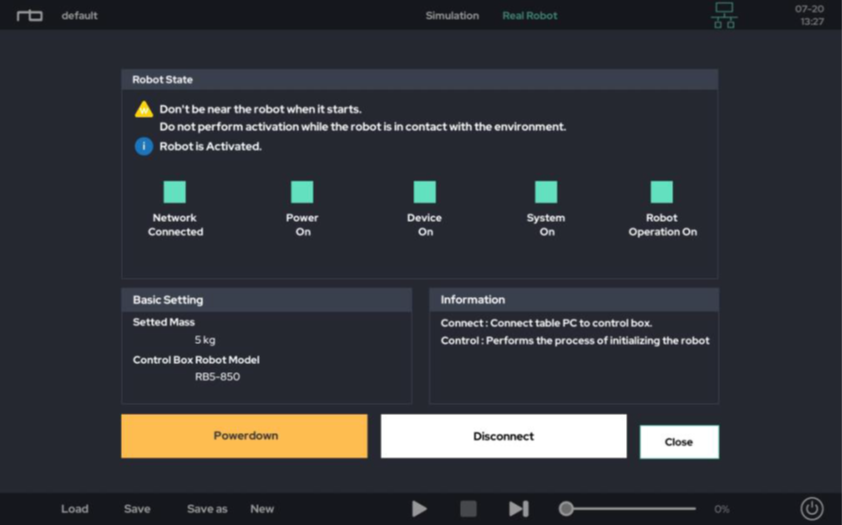Open the Load menu item
Screen dimensions: 842x525
pos(75,508)
